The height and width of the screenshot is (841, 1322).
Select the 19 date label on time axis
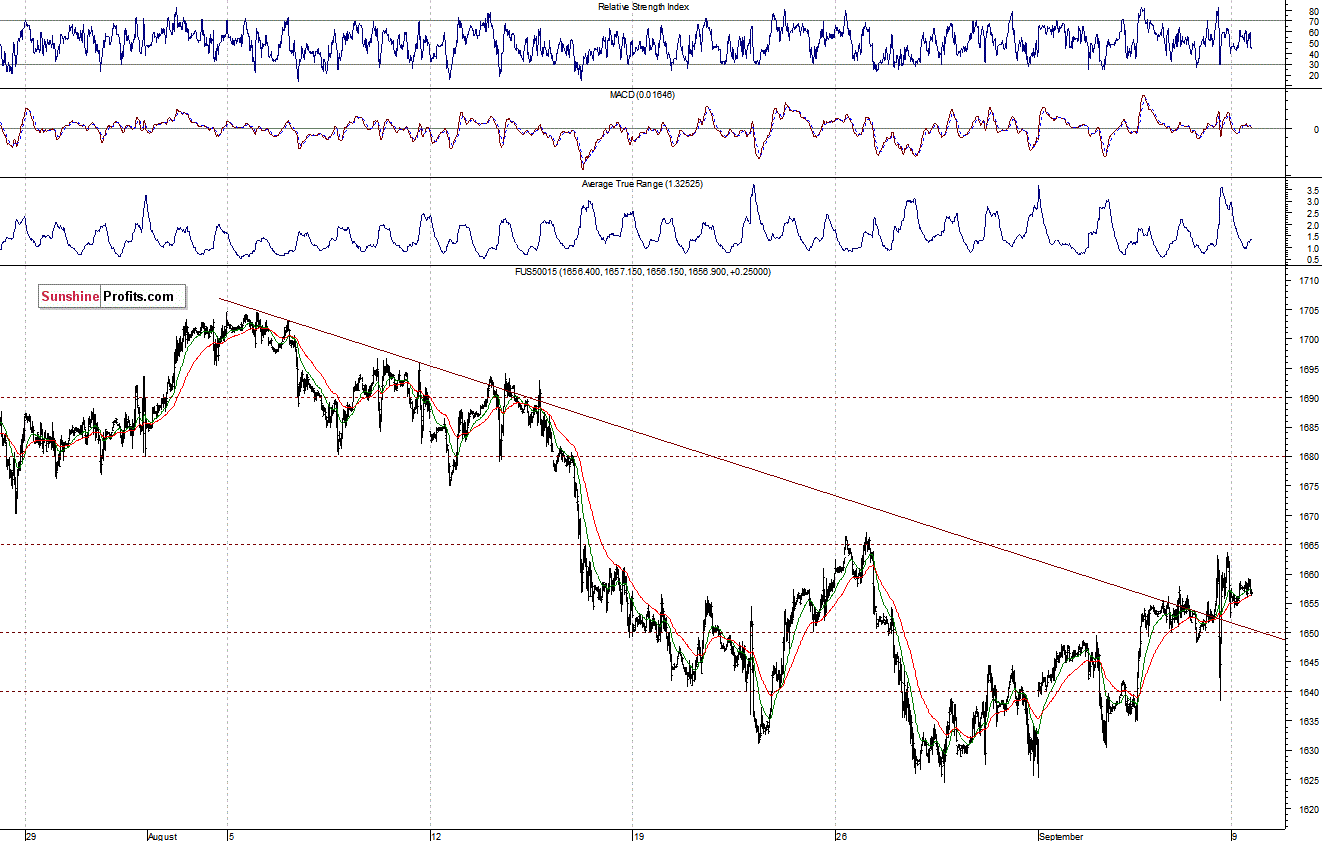(639, 835)
